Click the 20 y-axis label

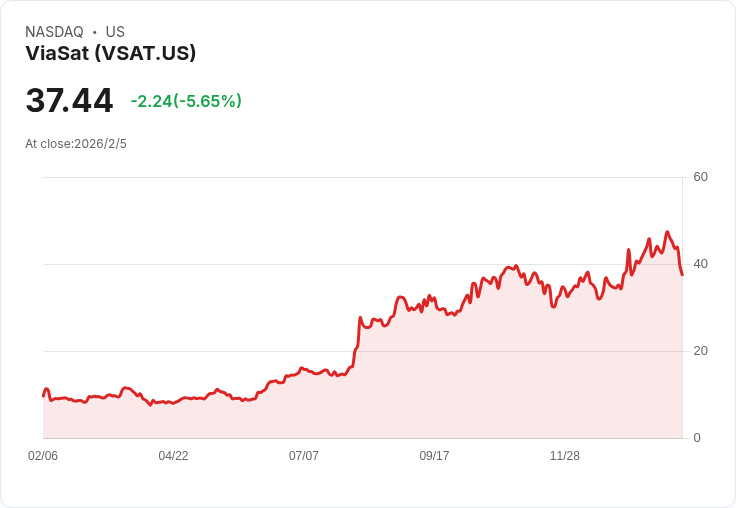(x=700, y=351)
